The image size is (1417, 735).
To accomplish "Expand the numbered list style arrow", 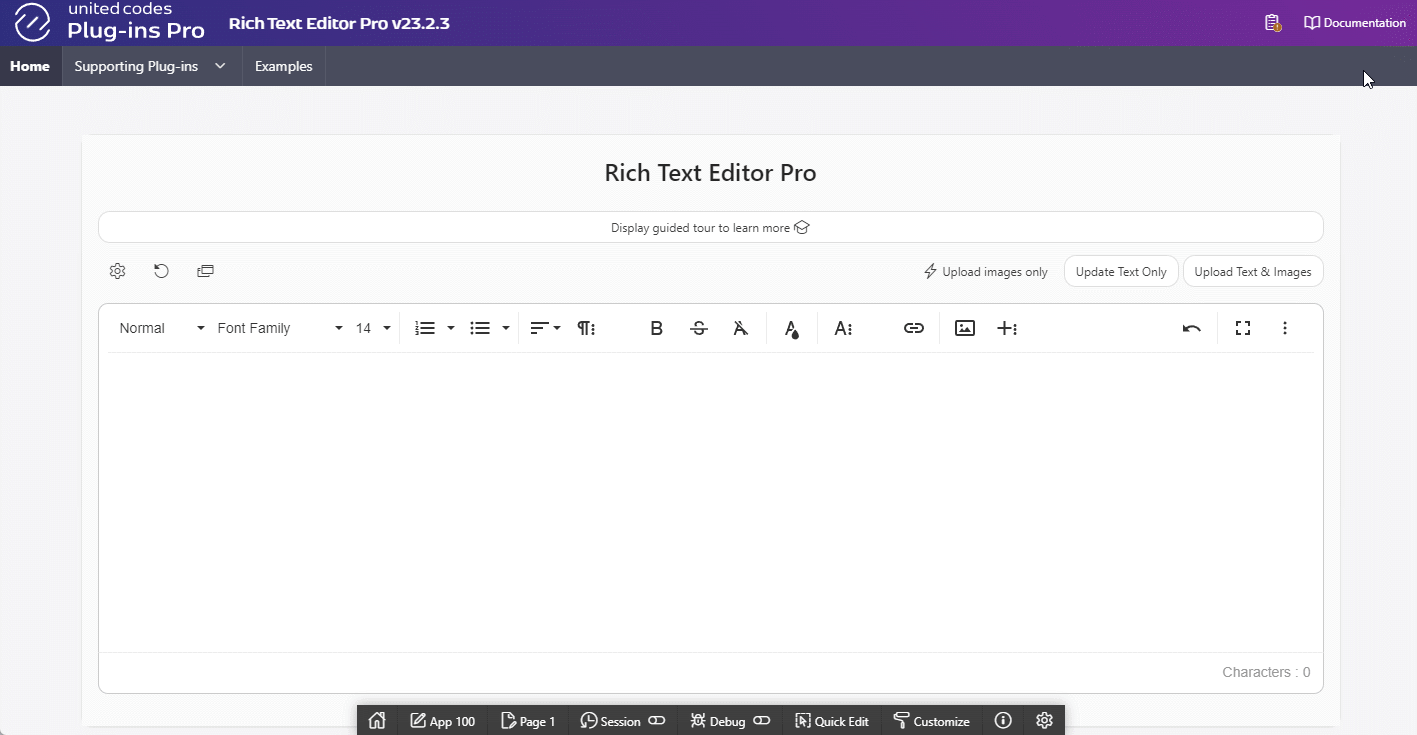I will pos(451,328).
